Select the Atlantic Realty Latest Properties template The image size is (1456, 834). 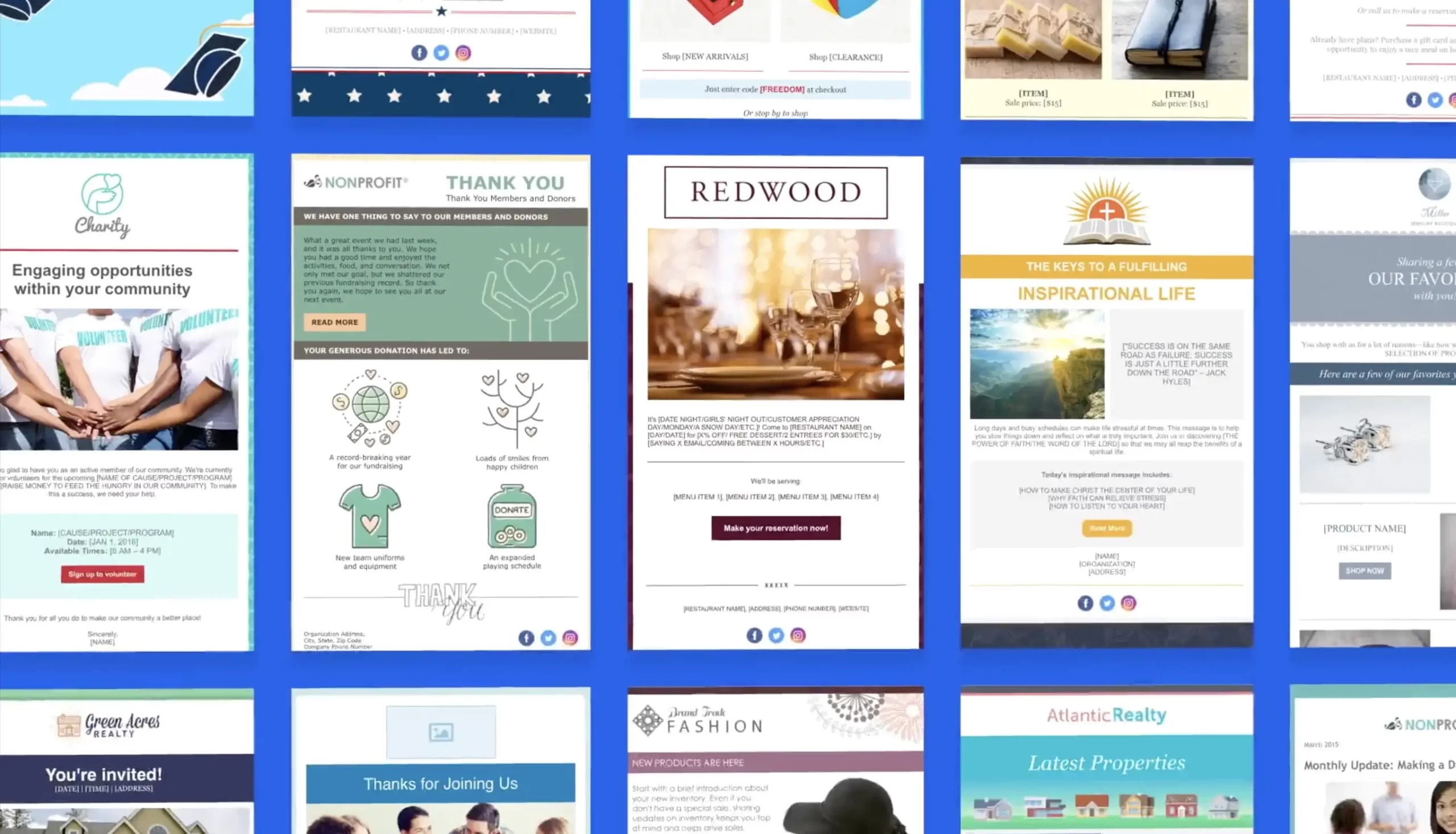click(x=1107, y=763)
